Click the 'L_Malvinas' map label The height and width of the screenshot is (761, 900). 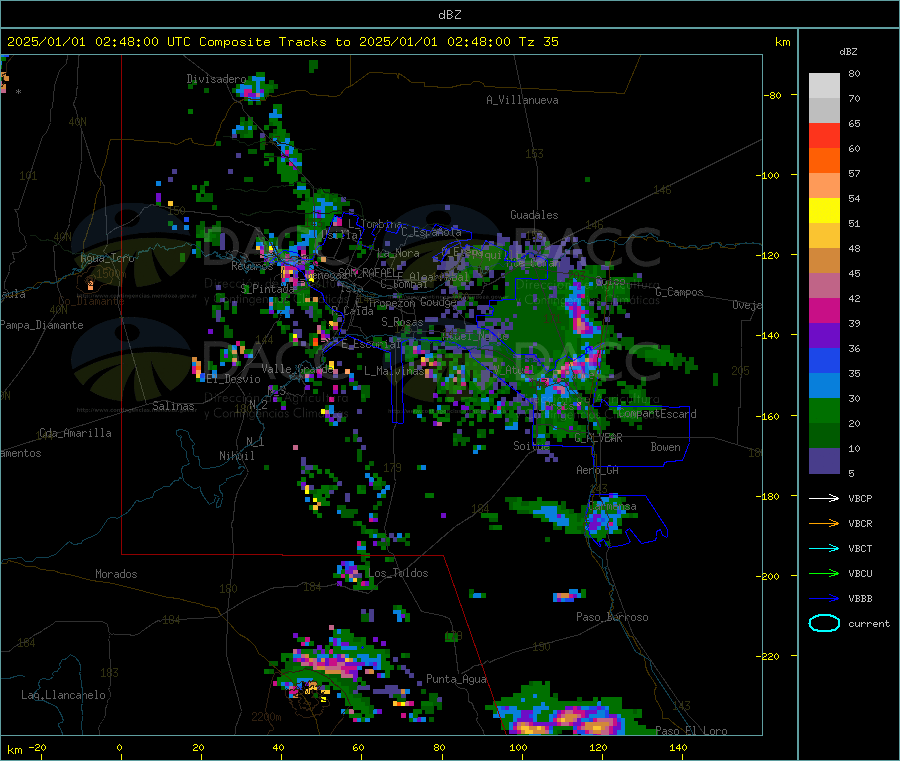point(394,371)
